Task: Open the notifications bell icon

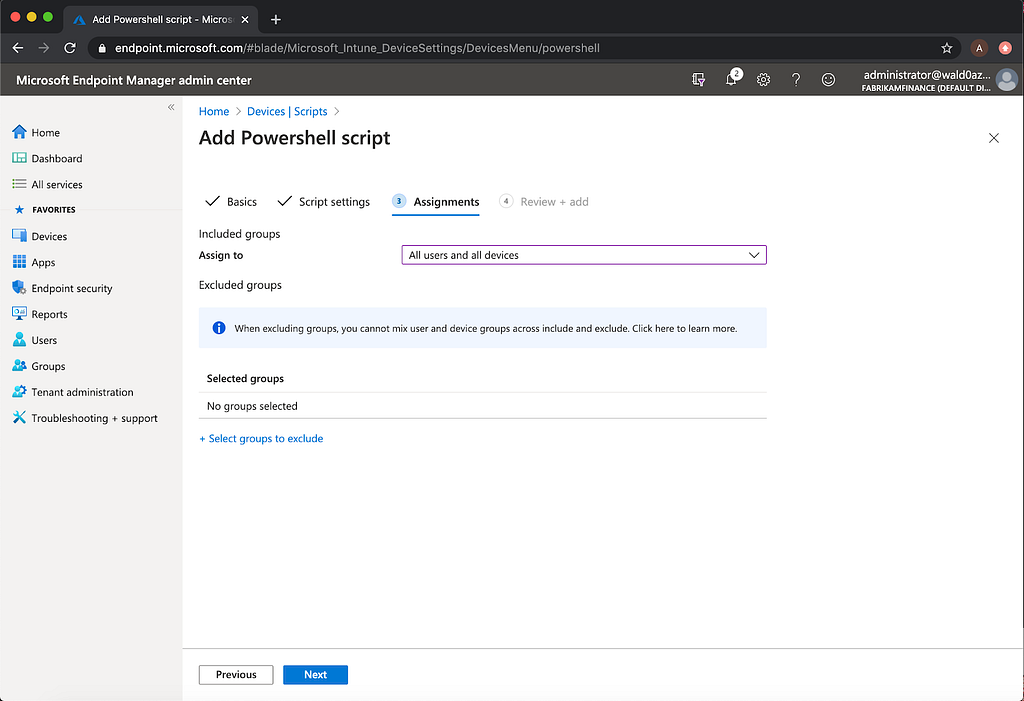Action: click(732, 80)
